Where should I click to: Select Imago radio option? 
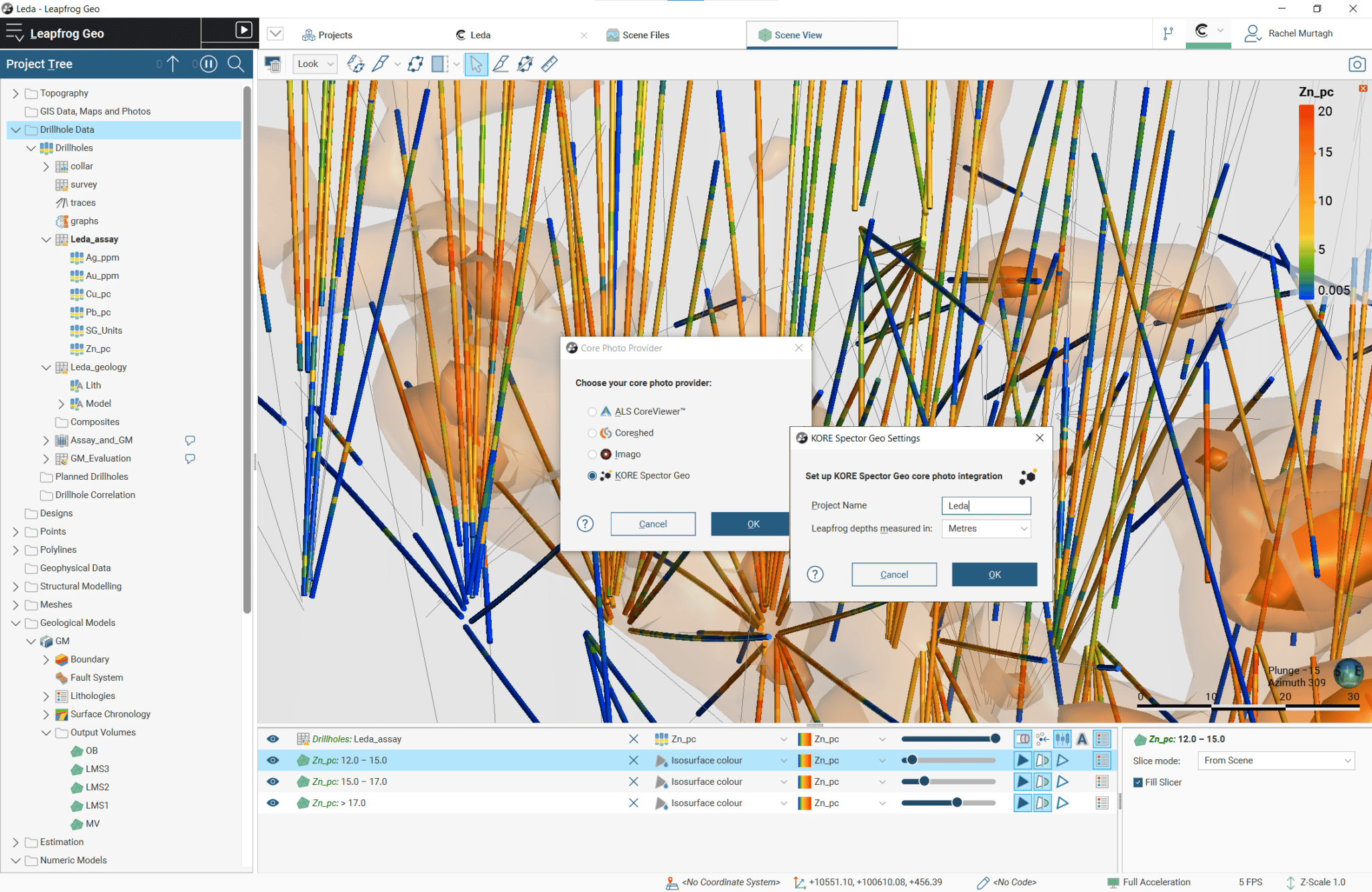pyautogui.click(x=592, y=454)
